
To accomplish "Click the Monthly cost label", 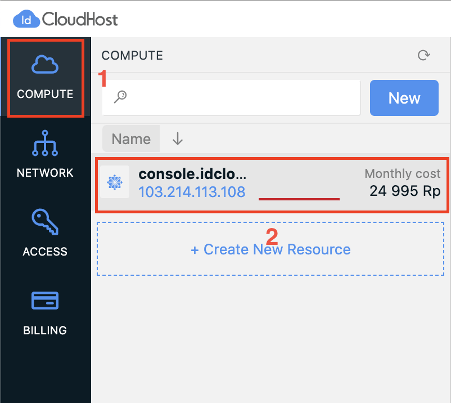I will (402, 173).
